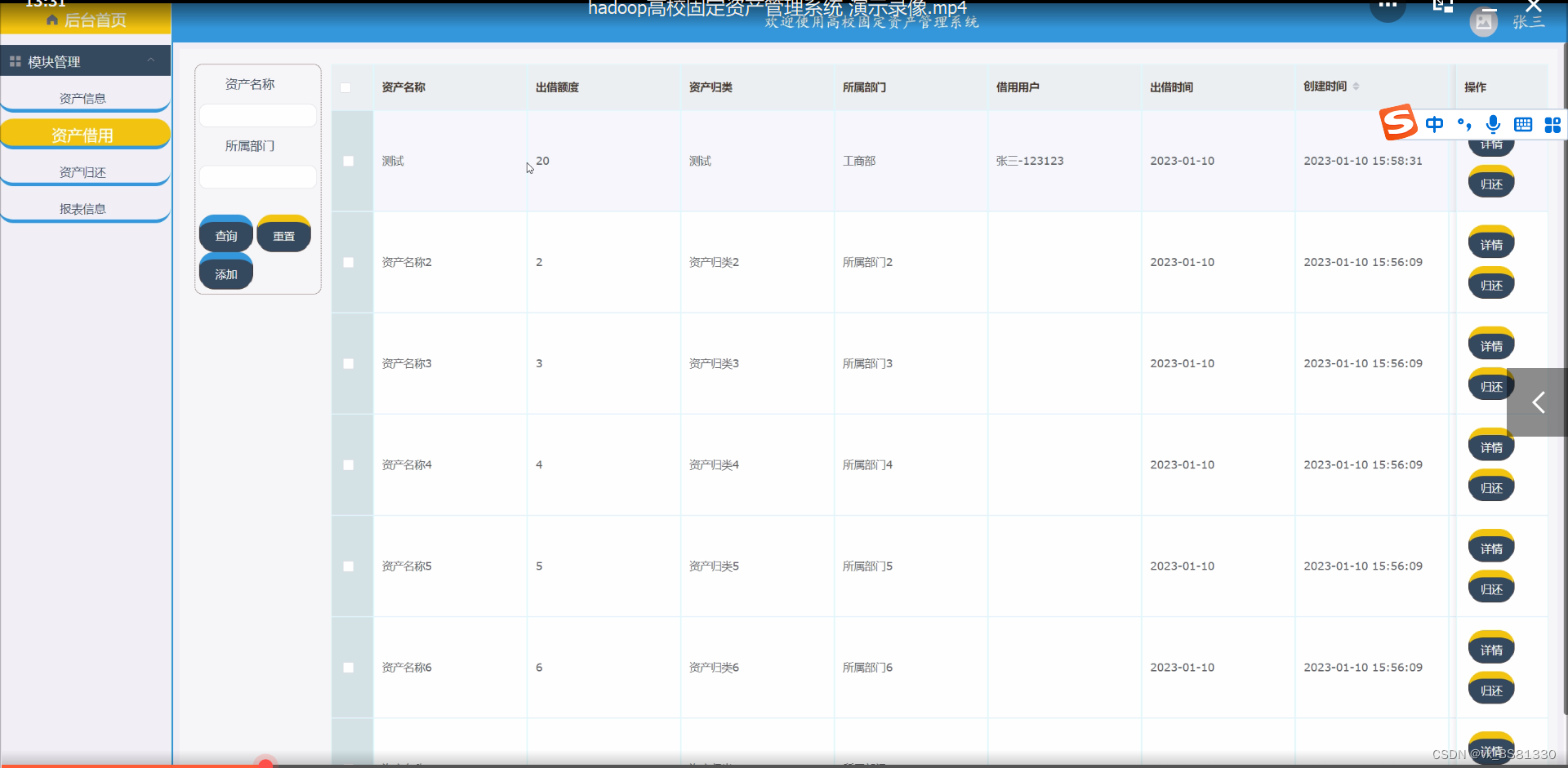Viewport: 1568px width, 768px height.
Task: Click the 重置 button
Action: click(x=283, y=234)
